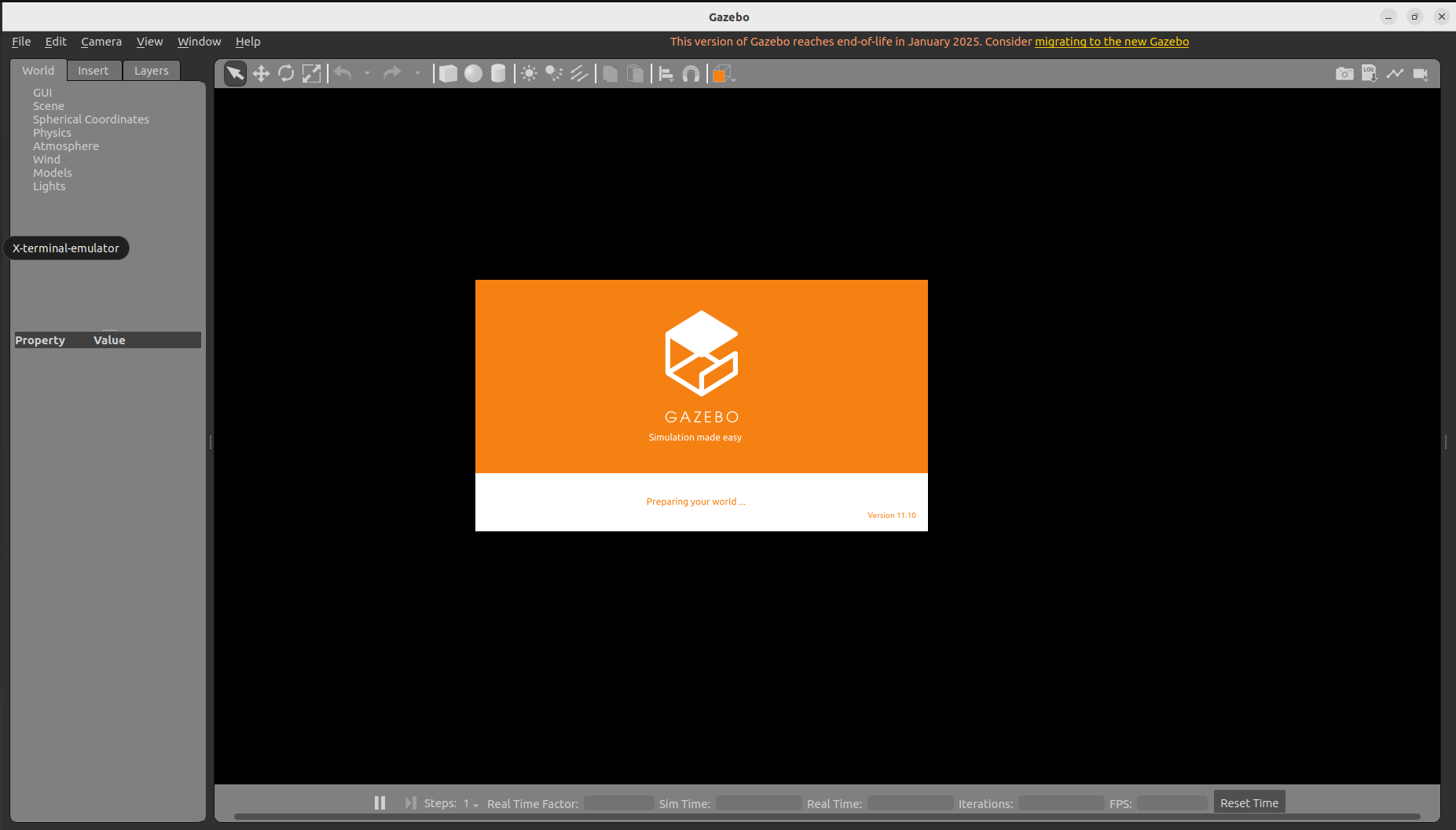
Task: Click the Sim Time field
Action: [759, 803]
